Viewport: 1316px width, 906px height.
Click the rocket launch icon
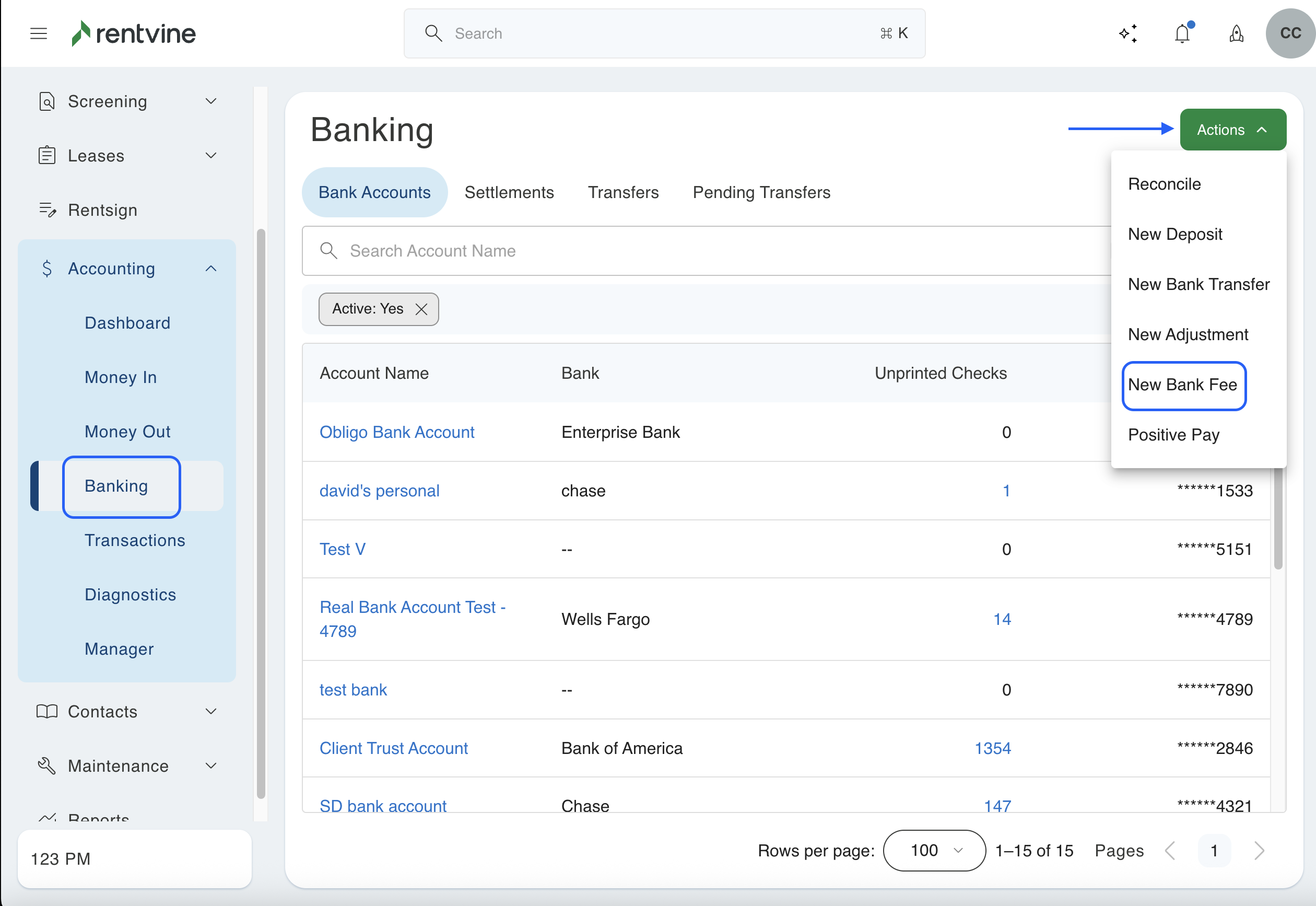tap(1237, 33)
